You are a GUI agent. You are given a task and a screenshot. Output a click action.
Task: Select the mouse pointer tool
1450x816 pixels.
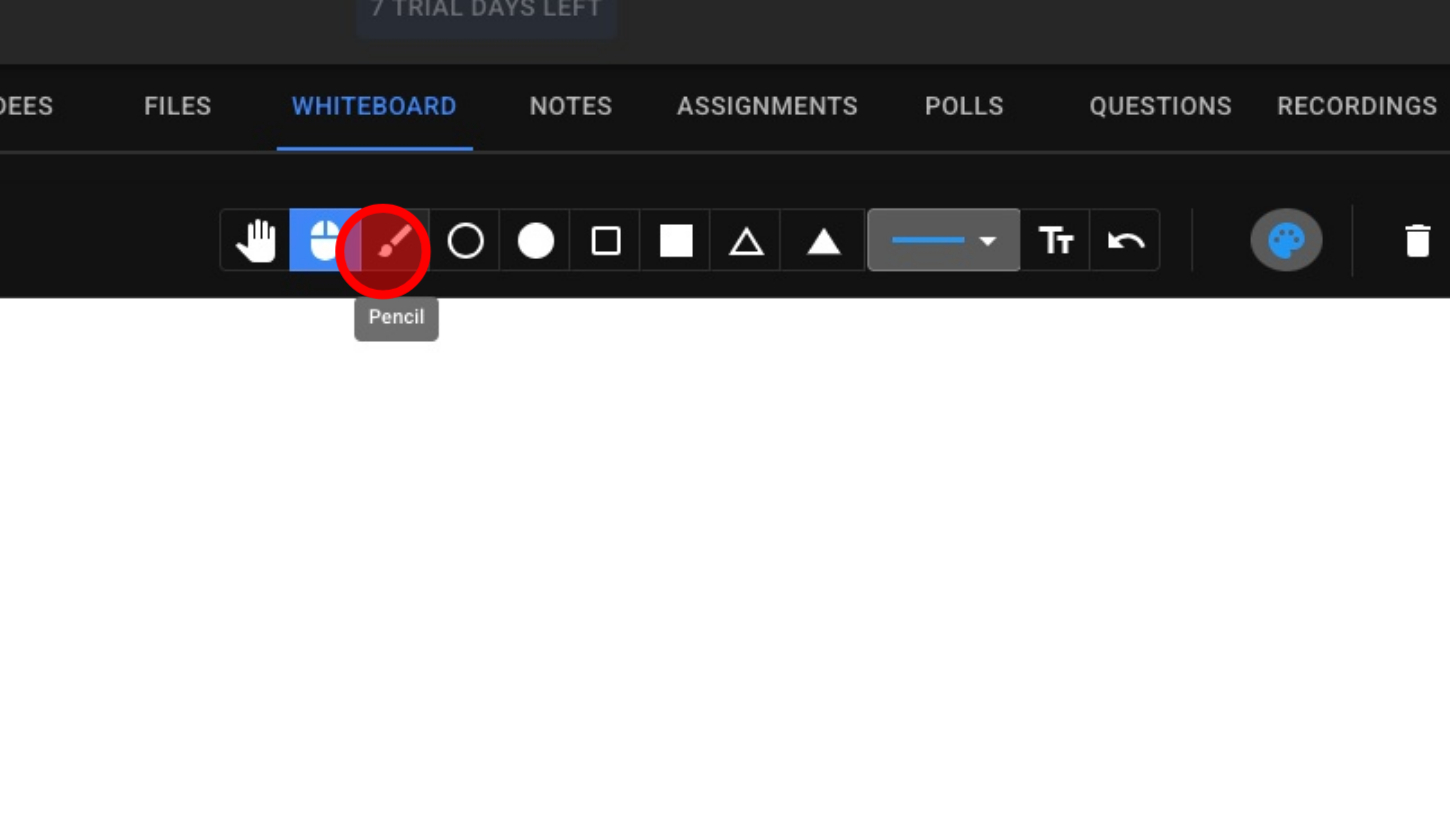click(324, 241)
